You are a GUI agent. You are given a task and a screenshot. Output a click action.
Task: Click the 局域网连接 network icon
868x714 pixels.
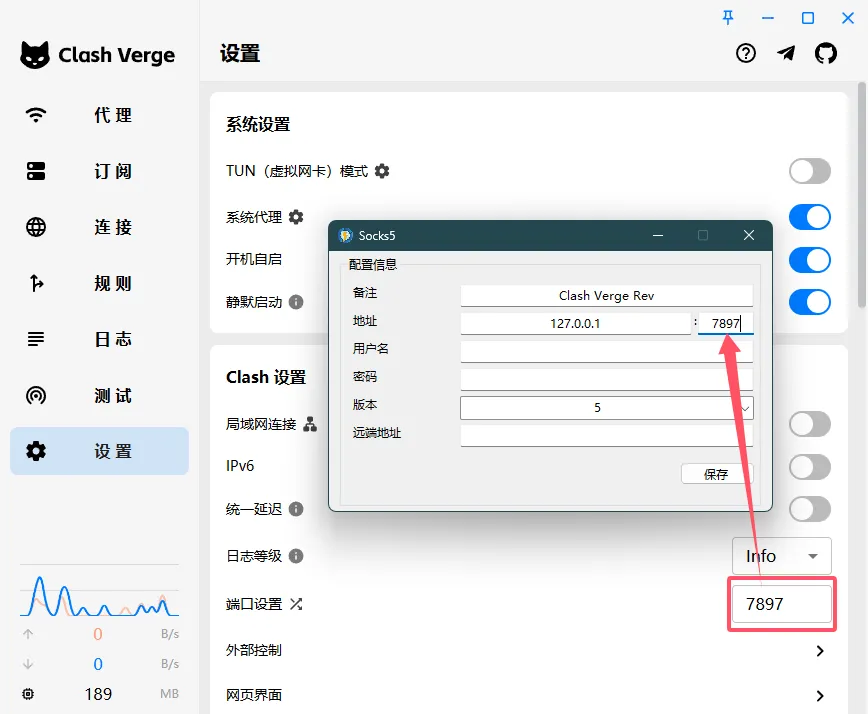(x=310, y=424)
